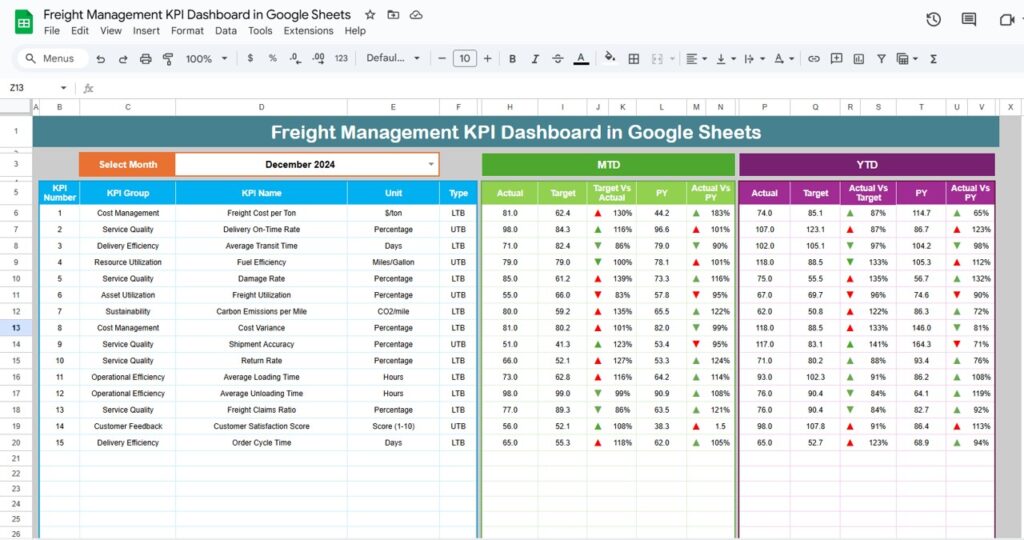1024x540 pixels.
Task: Click the Merge cells icon
Action: [657, 59]
